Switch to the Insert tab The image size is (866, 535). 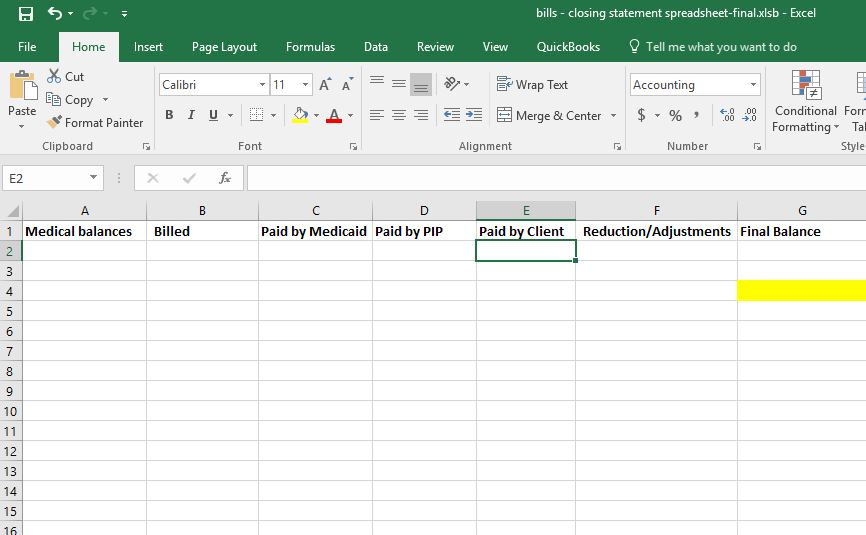point(148,47)
